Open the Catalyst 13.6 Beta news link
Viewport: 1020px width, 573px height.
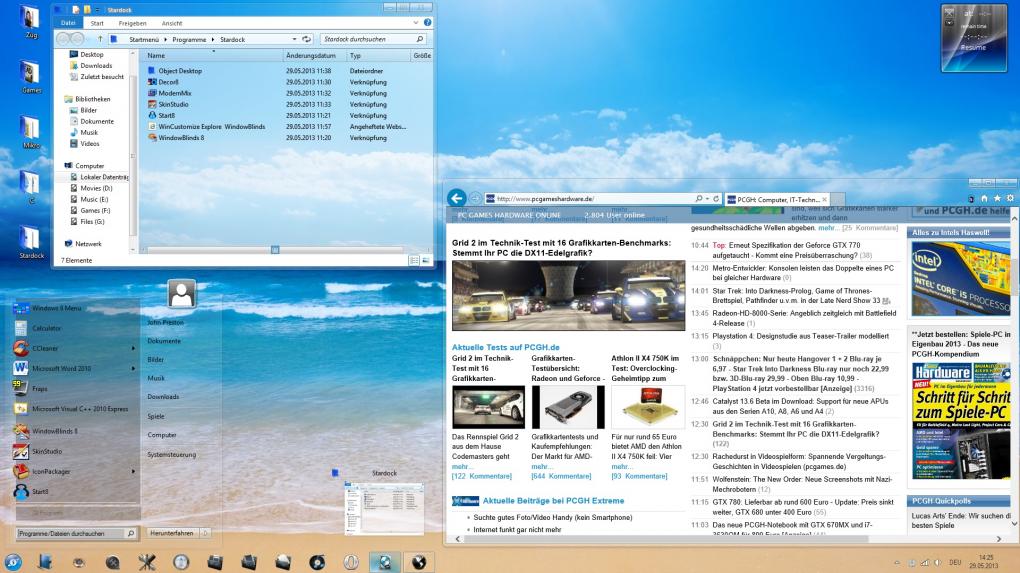pyautogui.click(x=800, y=406)
